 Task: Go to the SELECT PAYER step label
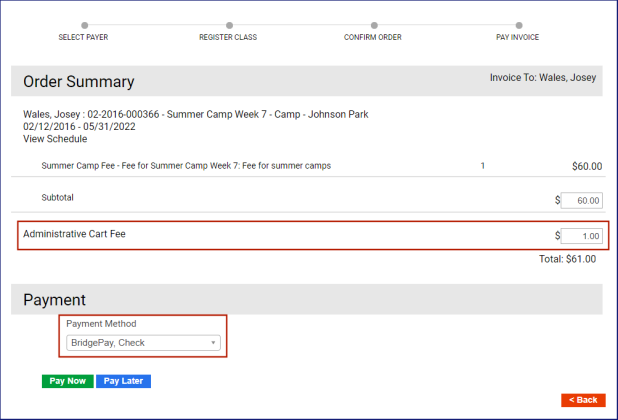pos(84,38)
